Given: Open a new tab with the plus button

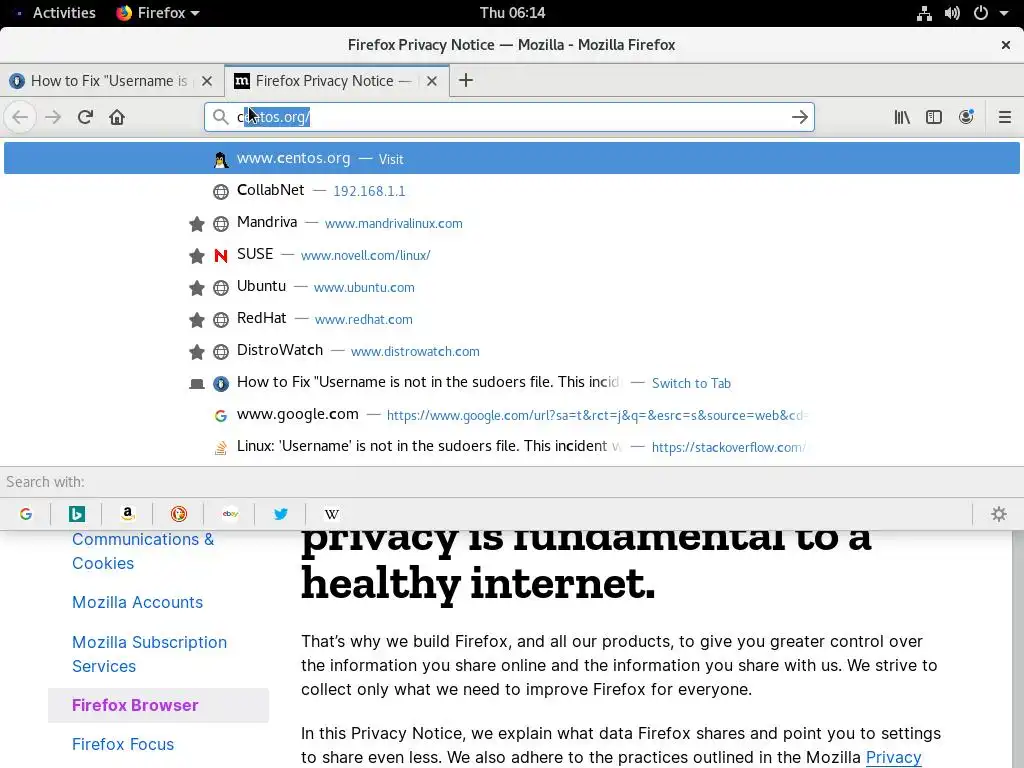Looking at the screenshot, I should click(466, 80).
